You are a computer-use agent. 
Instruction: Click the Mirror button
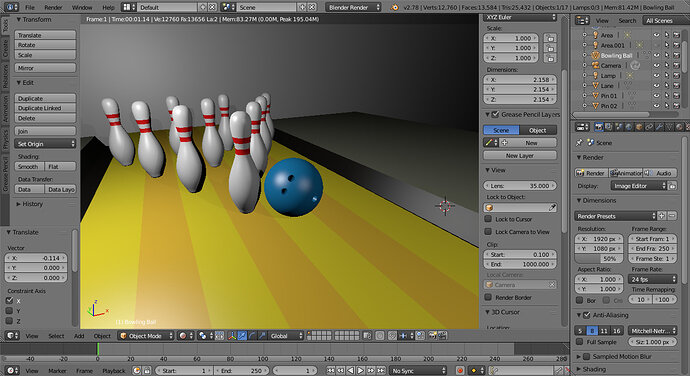click(45, 68)
